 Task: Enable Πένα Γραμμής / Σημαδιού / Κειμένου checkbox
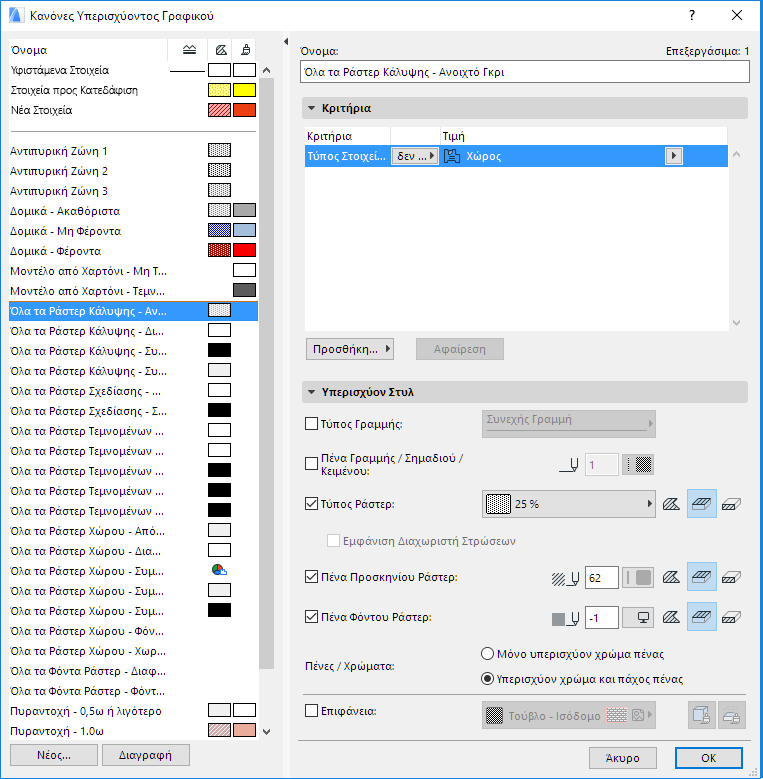(311, 464)
